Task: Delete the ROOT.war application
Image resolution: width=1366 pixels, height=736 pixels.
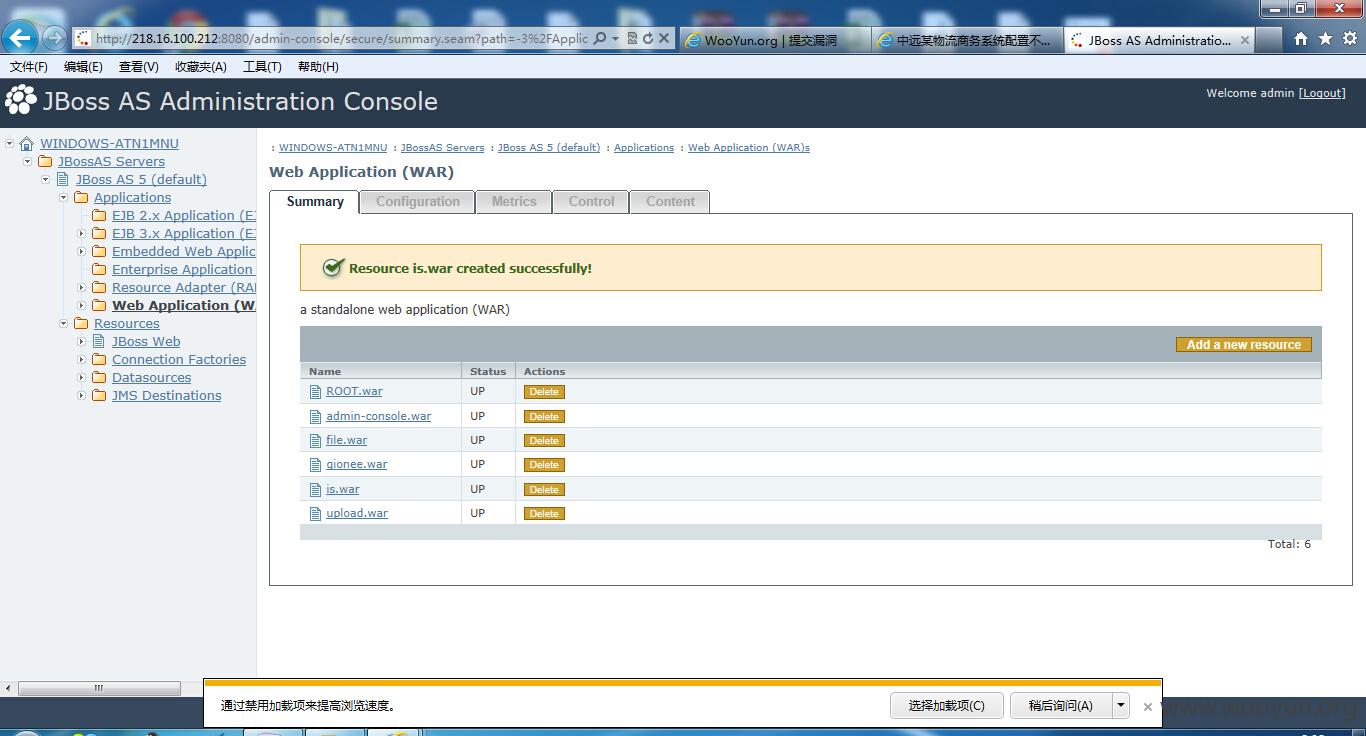Action: click(x=544, y=392)
